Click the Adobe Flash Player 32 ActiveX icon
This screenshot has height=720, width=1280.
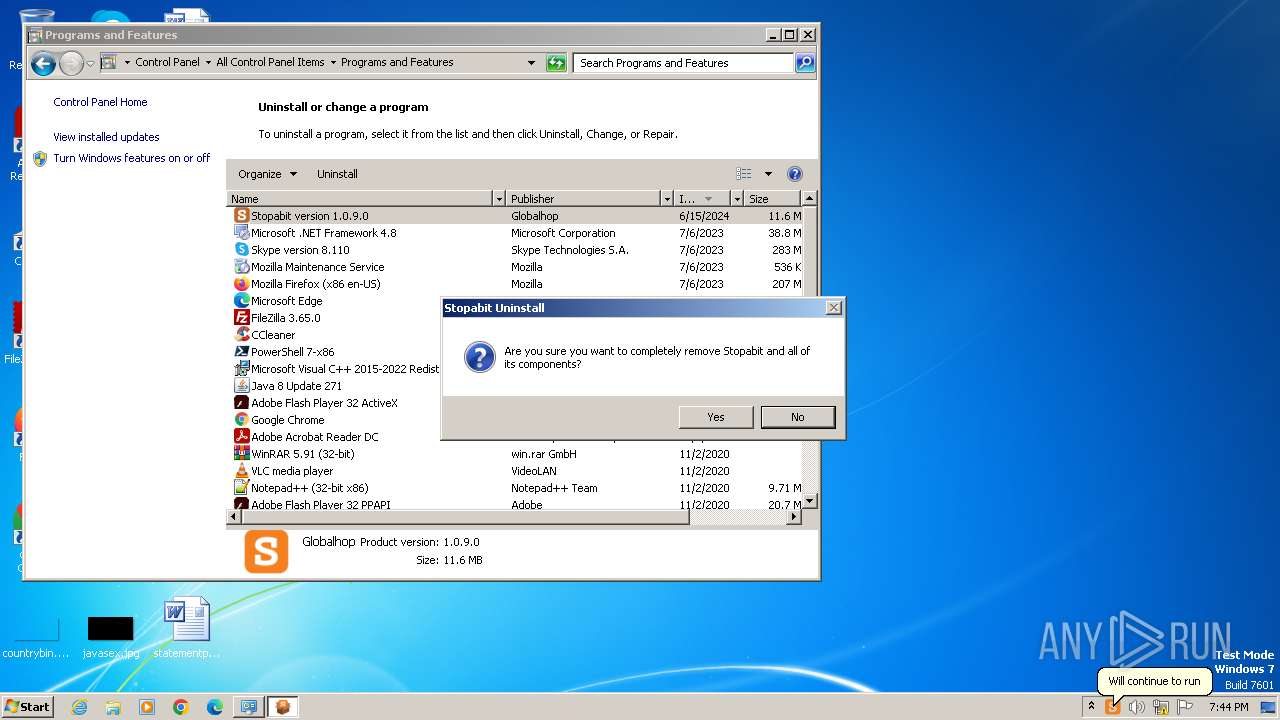point(241,403)
